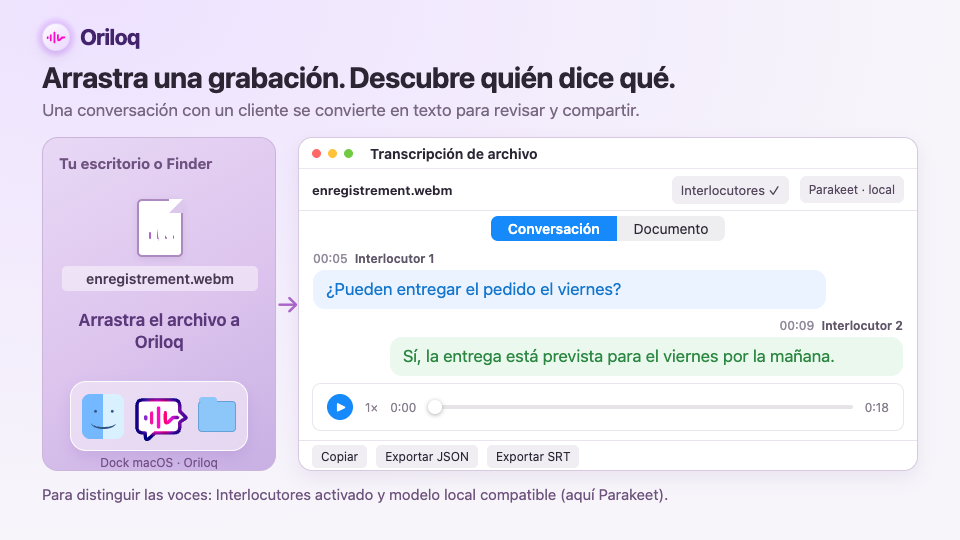Minimize the window with the yellow button

coord(332,154)
